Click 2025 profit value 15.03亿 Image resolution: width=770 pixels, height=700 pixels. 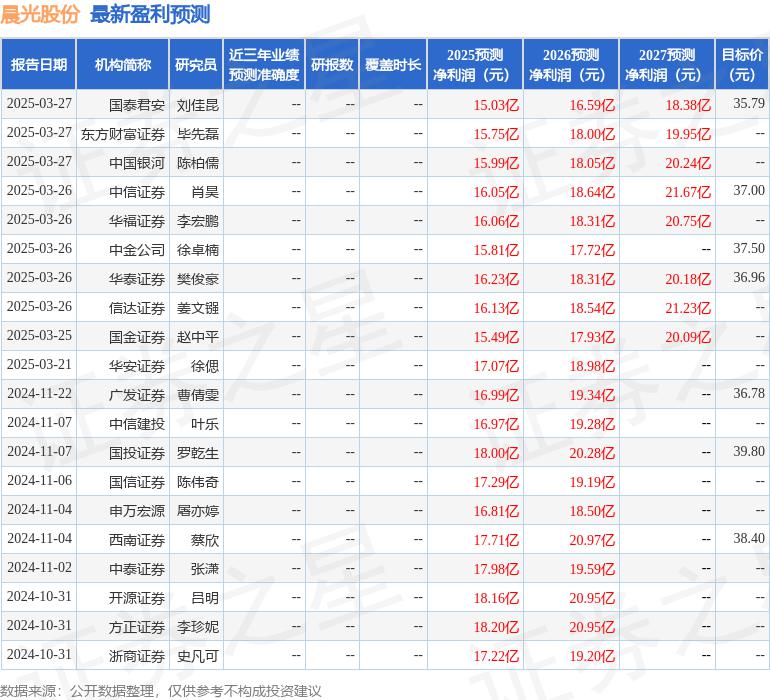pyautogui.click(x=496, y=105)
